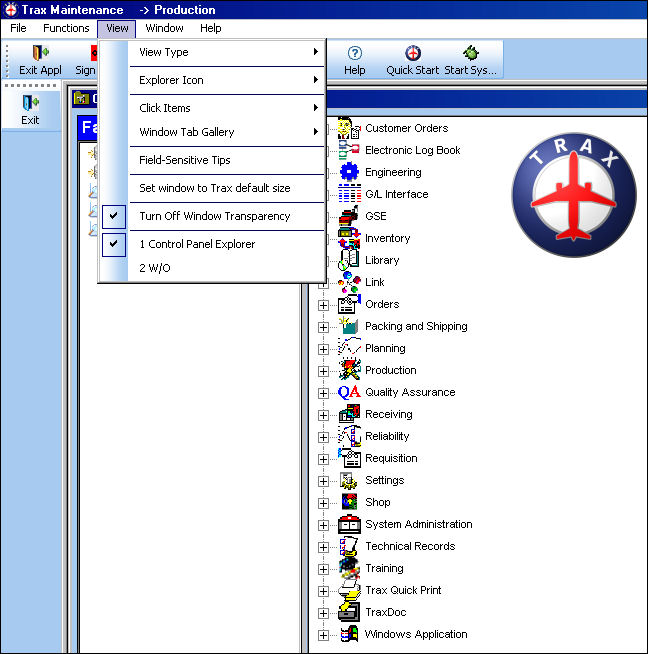Select the Training module icon
Image resolution: width=648 pixels, height=654 pixels.
[x=349, y=568]
